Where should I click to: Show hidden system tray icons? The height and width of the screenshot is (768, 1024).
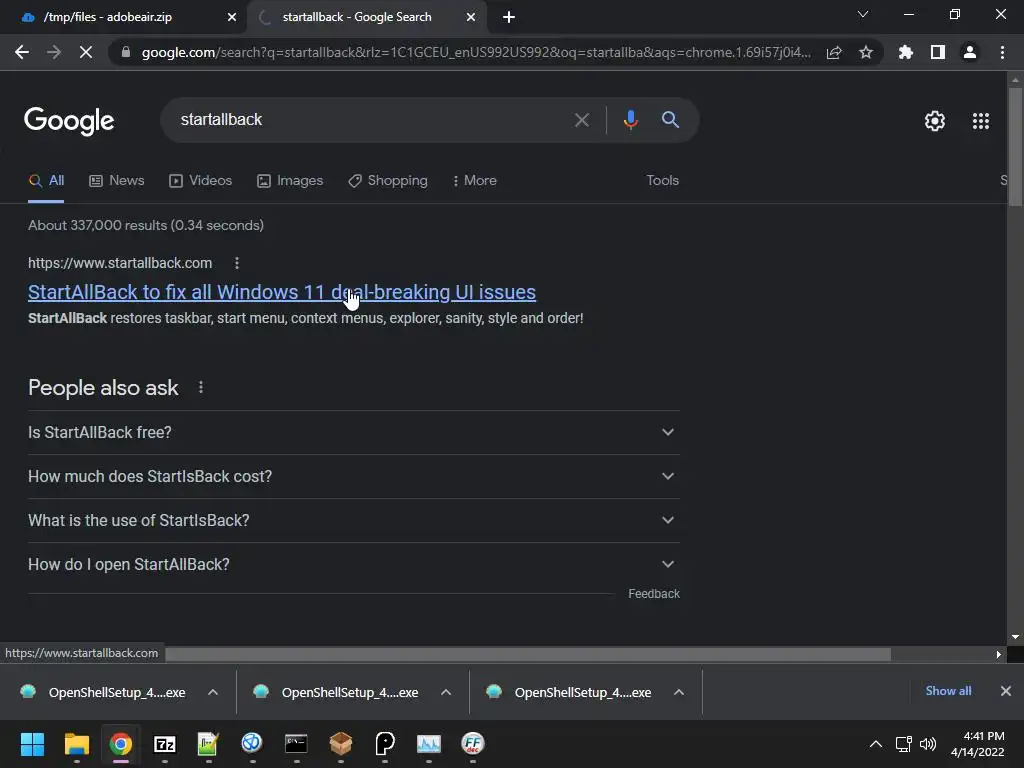(876, 744)
